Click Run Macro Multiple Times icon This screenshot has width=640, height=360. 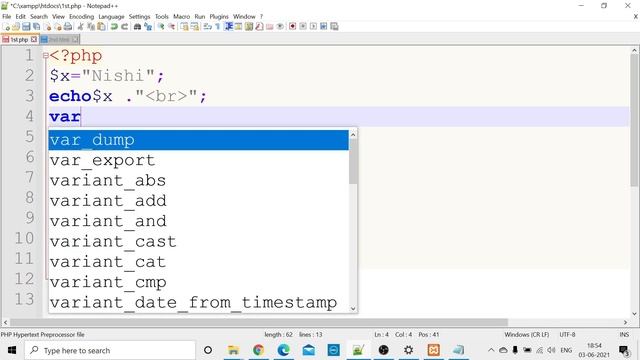pos(324,27)
